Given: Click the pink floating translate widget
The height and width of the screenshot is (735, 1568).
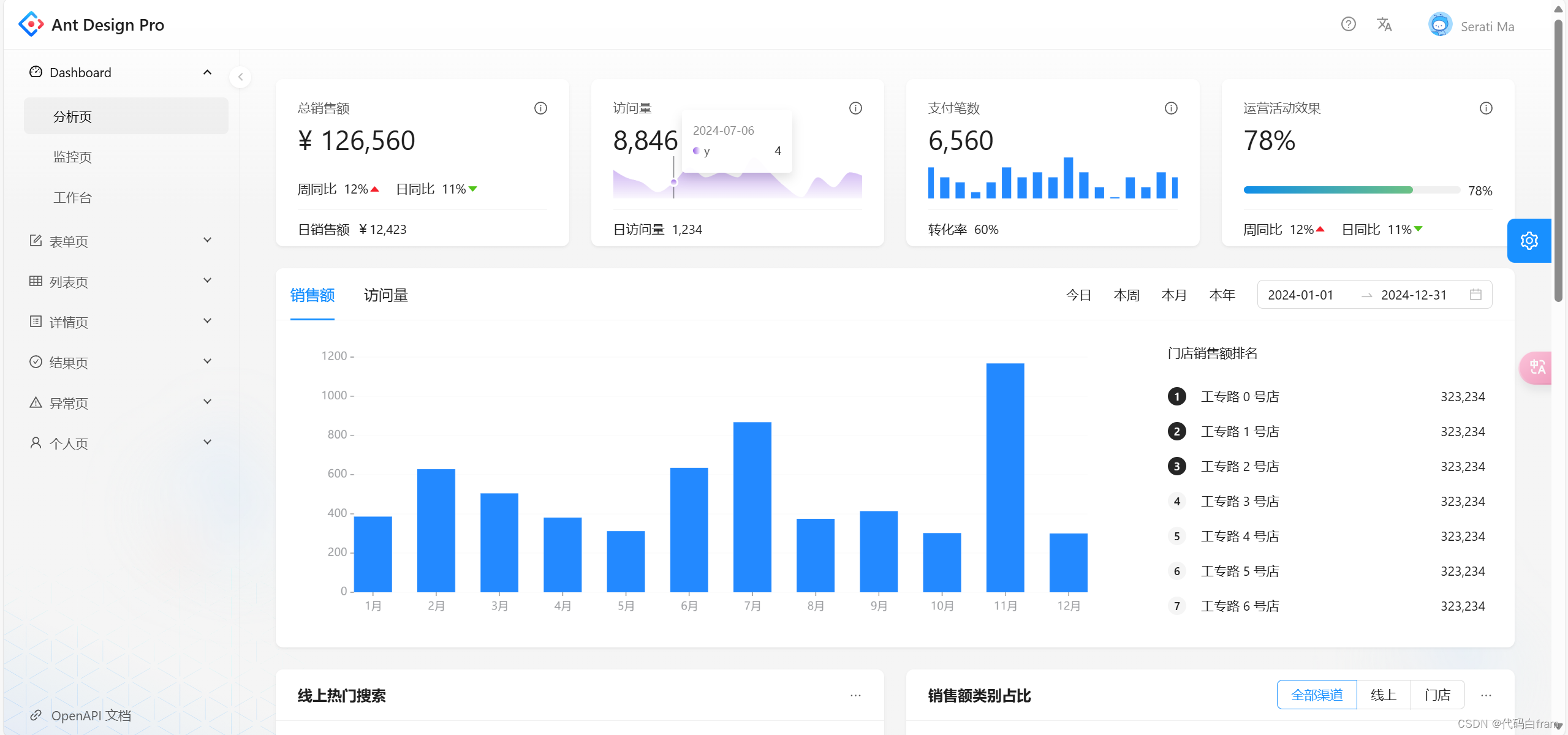Looking at the screenshot, I should tap(1537, 367).
